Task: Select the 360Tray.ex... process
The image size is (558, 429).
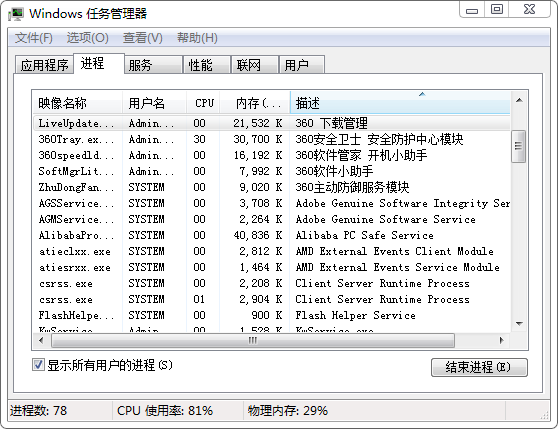Action: (x=272, y=139)
